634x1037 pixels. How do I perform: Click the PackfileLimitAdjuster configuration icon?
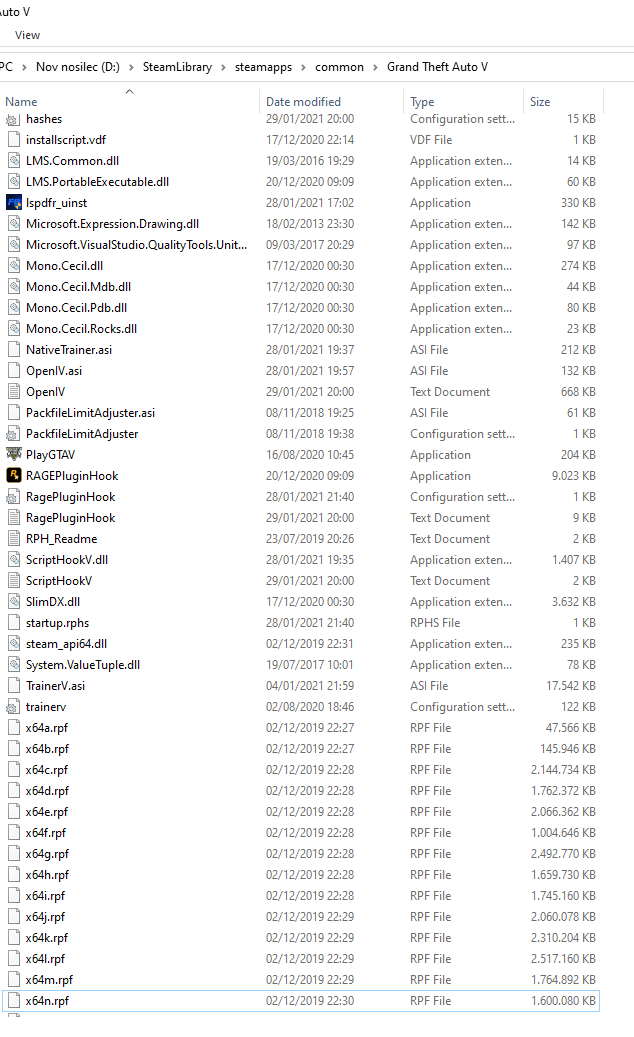(x=13, y=434)
